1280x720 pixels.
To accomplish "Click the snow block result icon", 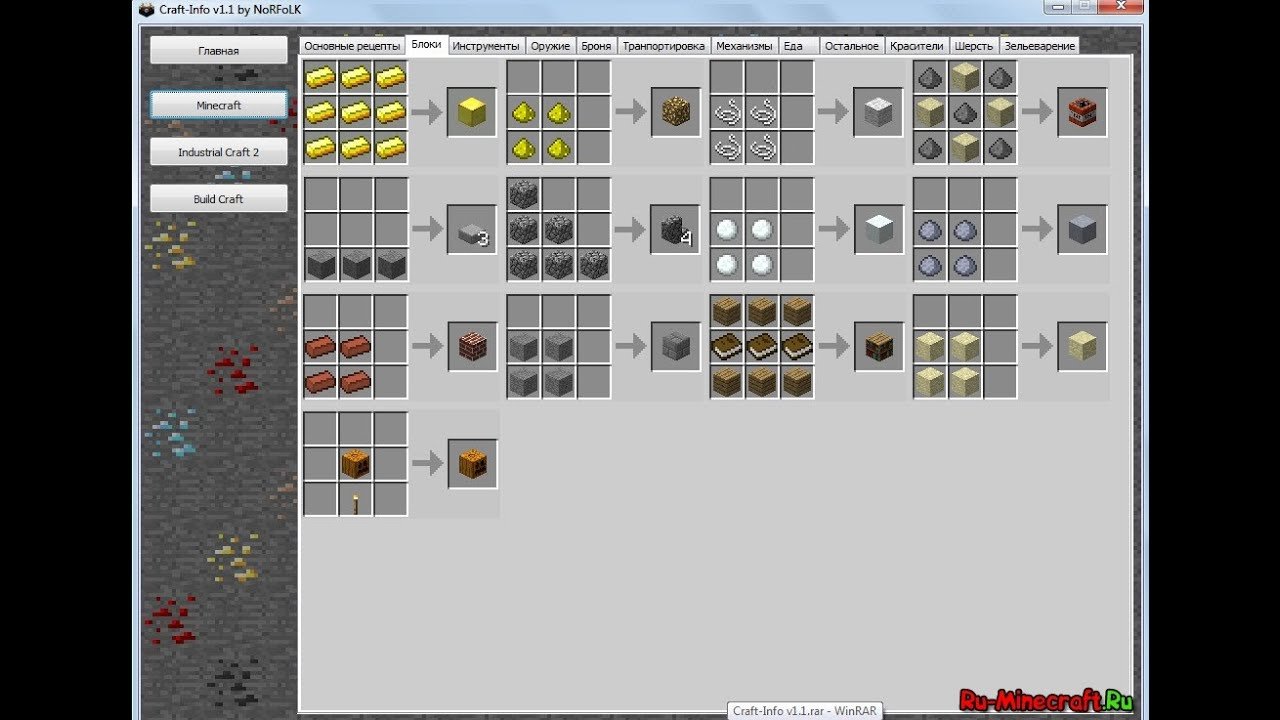I will coord(879,229).
